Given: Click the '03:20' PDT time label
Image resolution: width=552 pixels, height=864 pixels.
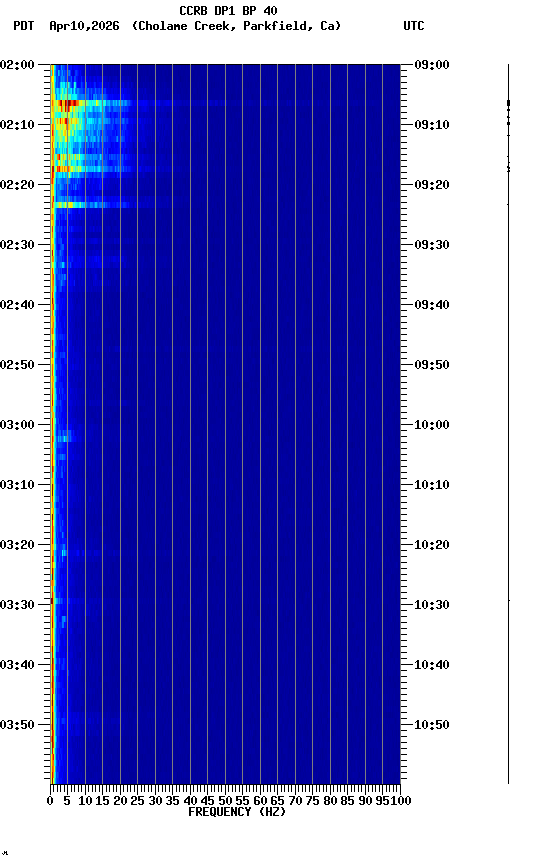Looking at the screenshot, I should pos(17,545).
